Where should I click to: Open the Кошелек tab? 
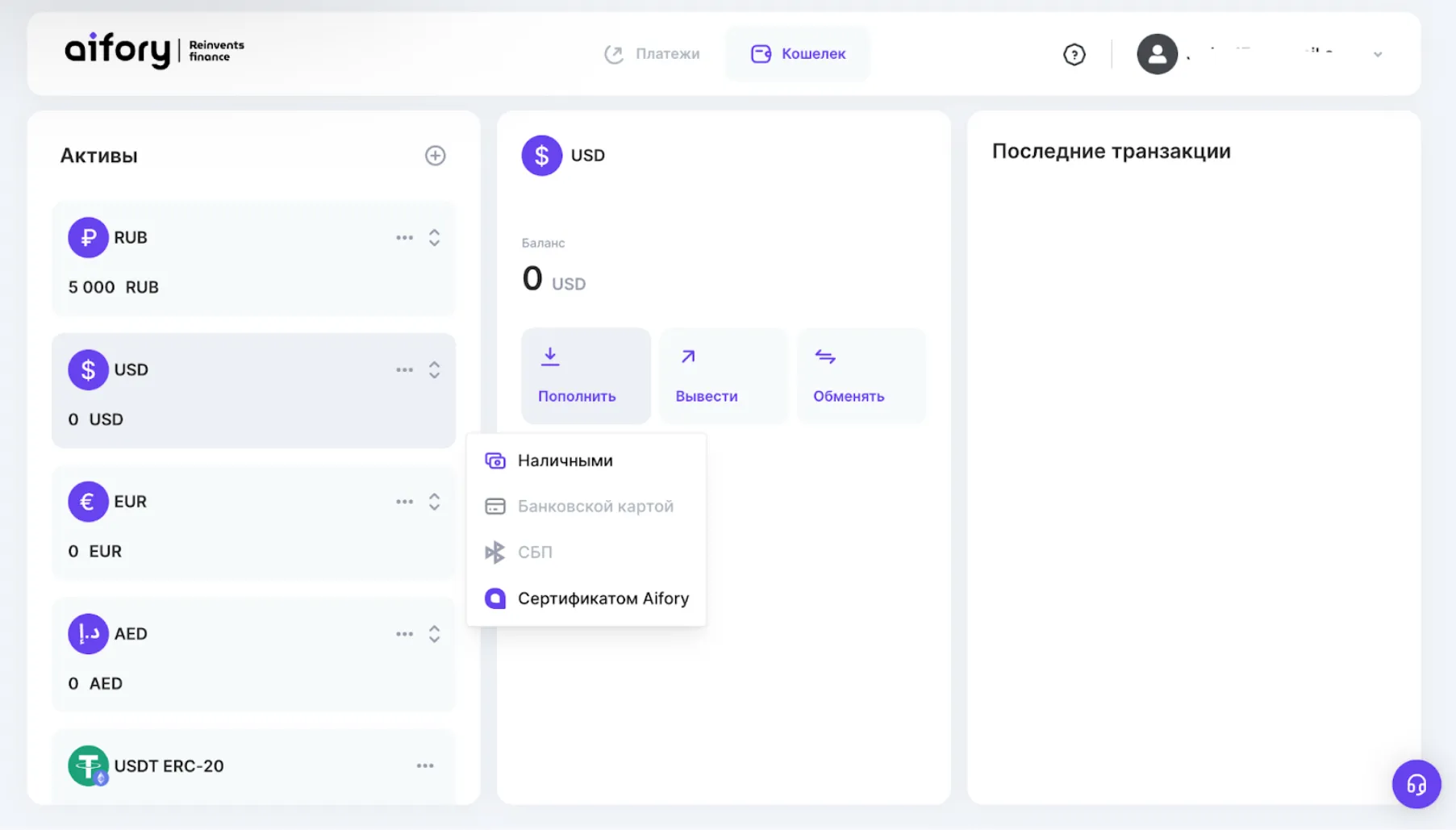click(x=798, y=54)
